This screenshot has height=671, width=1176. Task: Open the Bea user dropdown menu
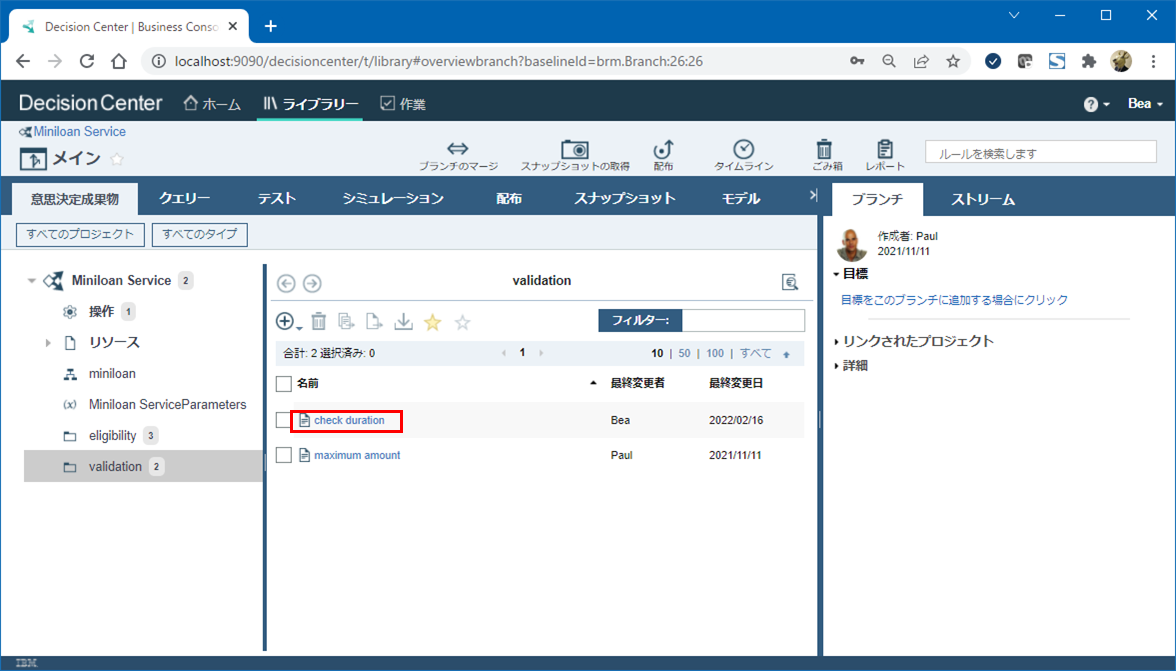coord(1145,104)
